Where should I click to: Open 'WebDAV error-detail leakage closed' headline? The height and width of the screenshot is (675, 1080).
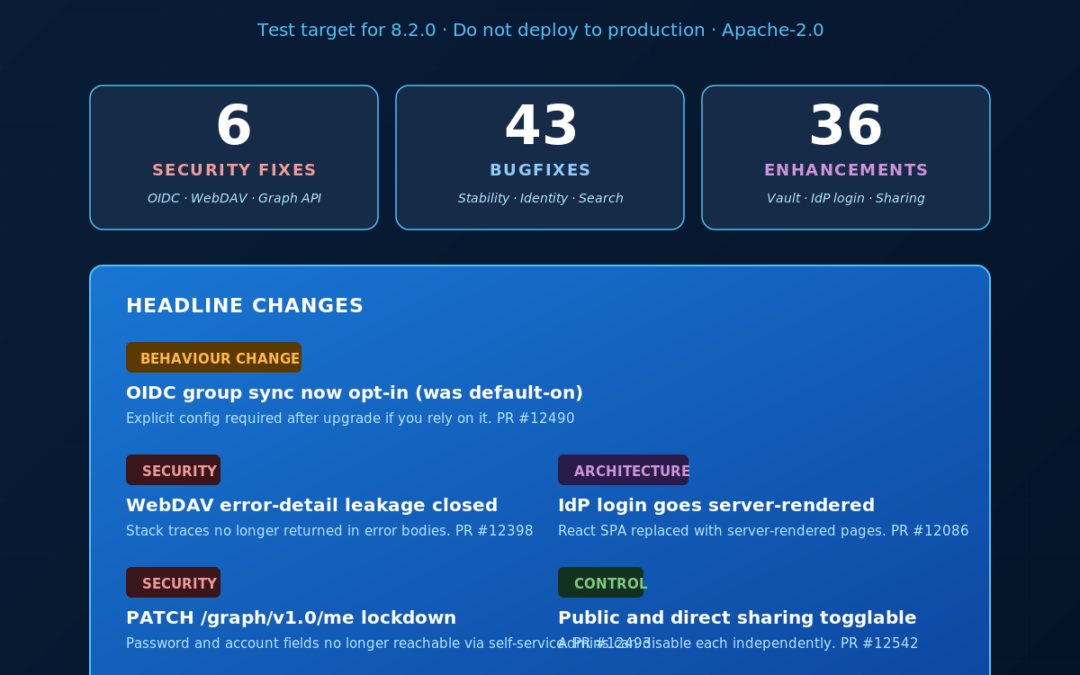tap(311, 505)
